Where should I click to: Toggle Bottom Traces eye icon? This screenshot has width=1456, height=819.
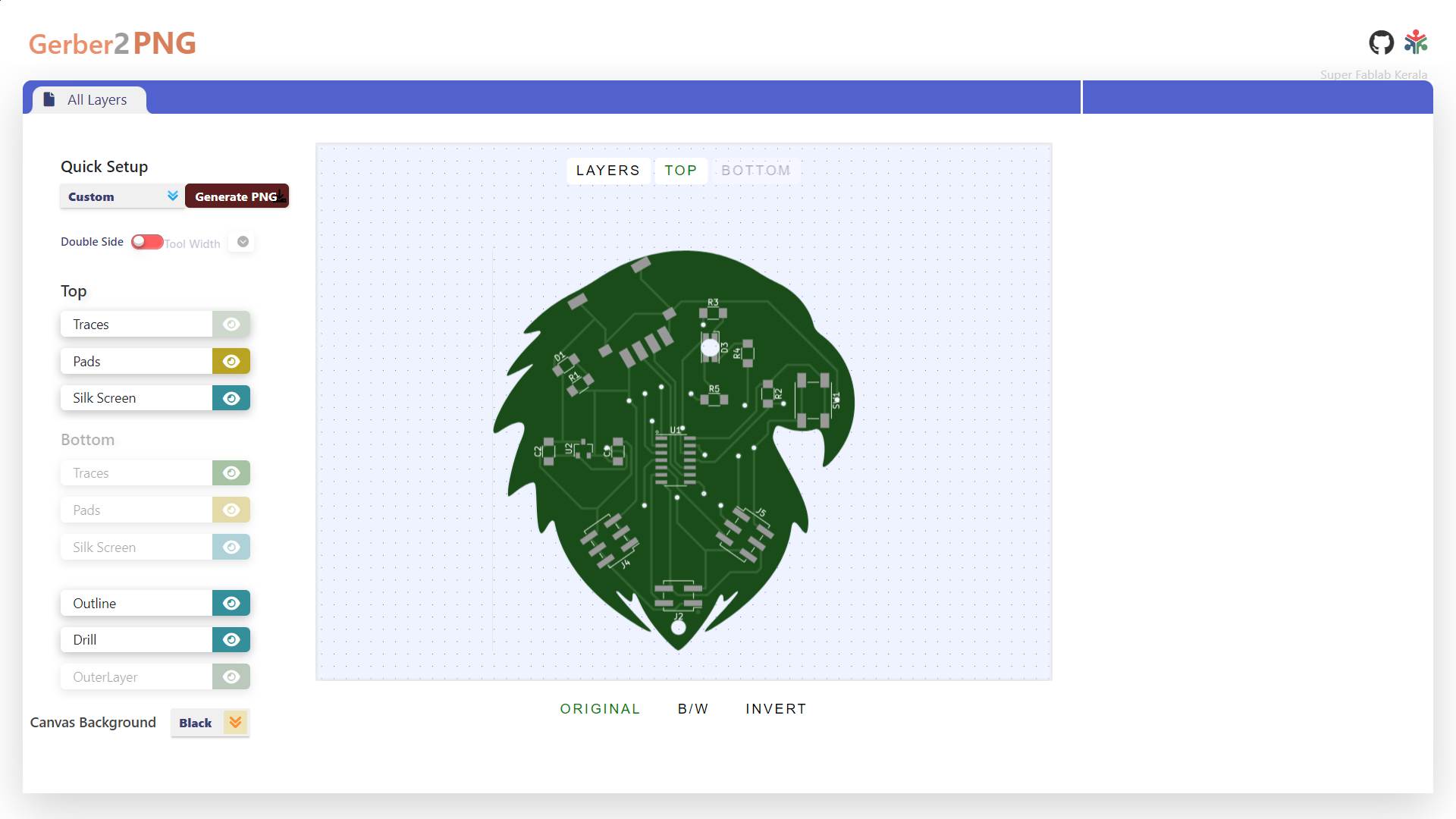point(231,473)
